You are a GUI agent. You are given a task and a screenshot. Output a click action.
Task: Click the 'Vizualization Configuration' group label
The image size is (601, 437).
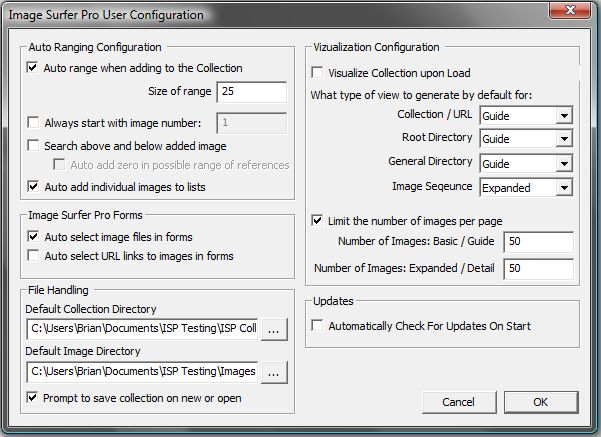coord(376,47)
